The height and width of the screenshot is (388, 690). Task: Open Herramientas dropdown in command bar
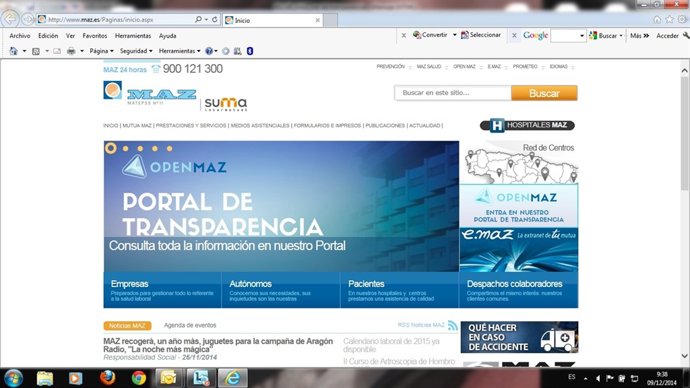click(179, 51)
